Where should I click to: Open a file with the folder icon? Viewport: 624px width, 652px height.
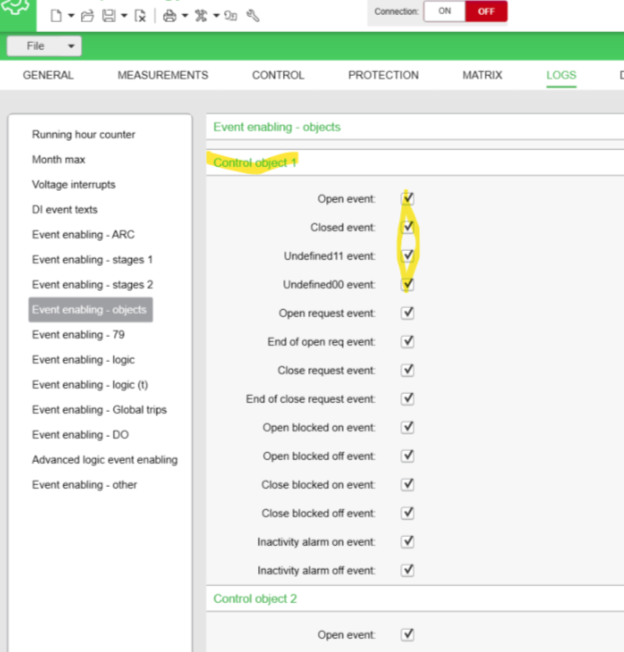point(87,16)
